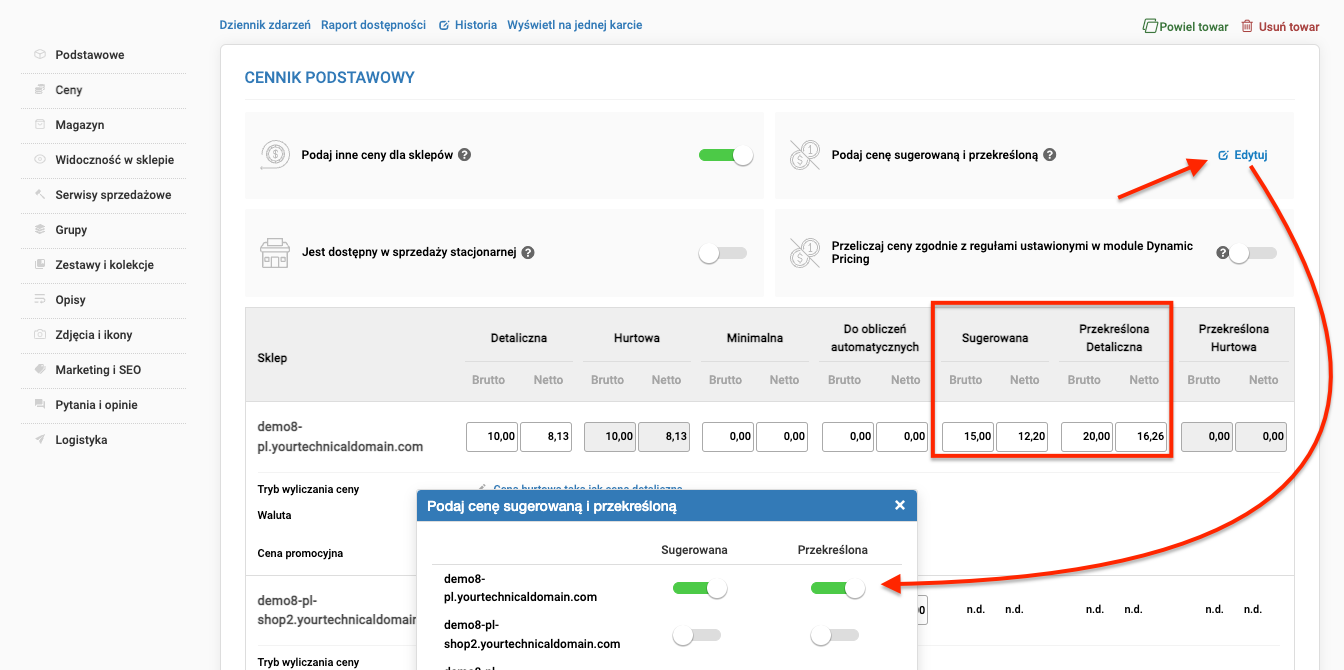
Task: Open Historia link
Action: [x=468, y=25]
